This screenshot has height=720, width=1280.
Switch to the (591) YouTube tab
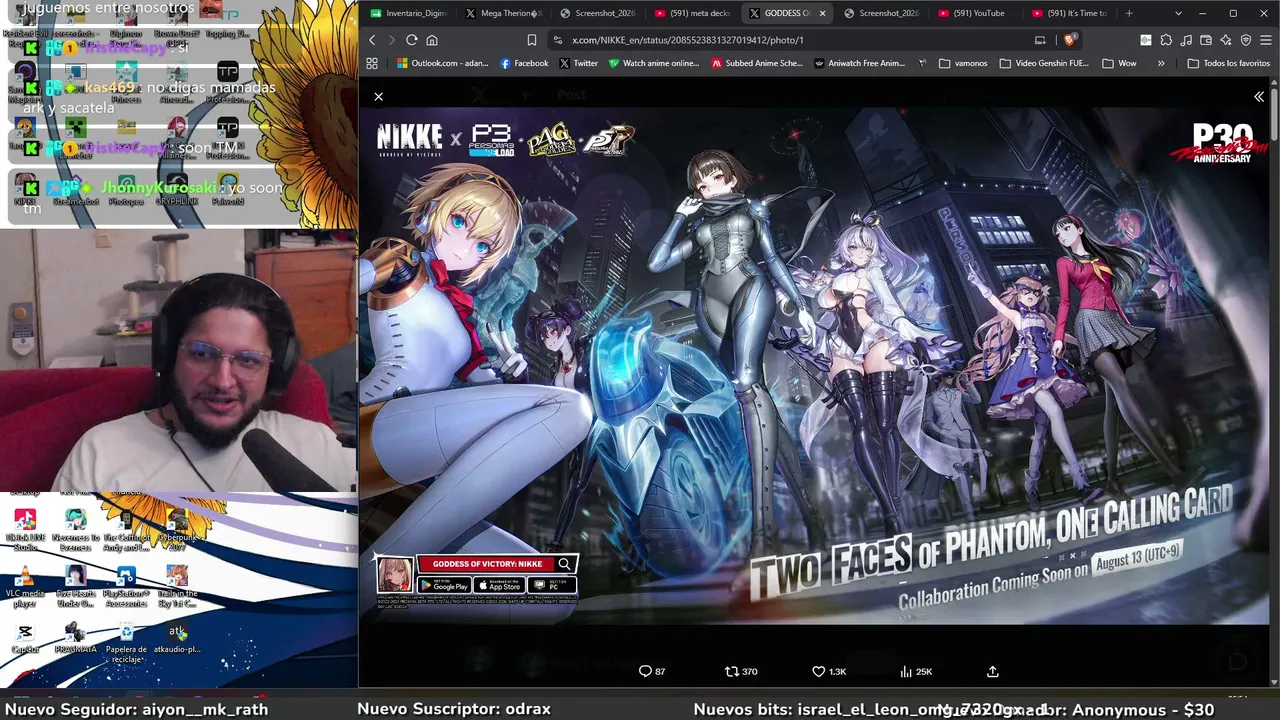[x=976, y=13]
